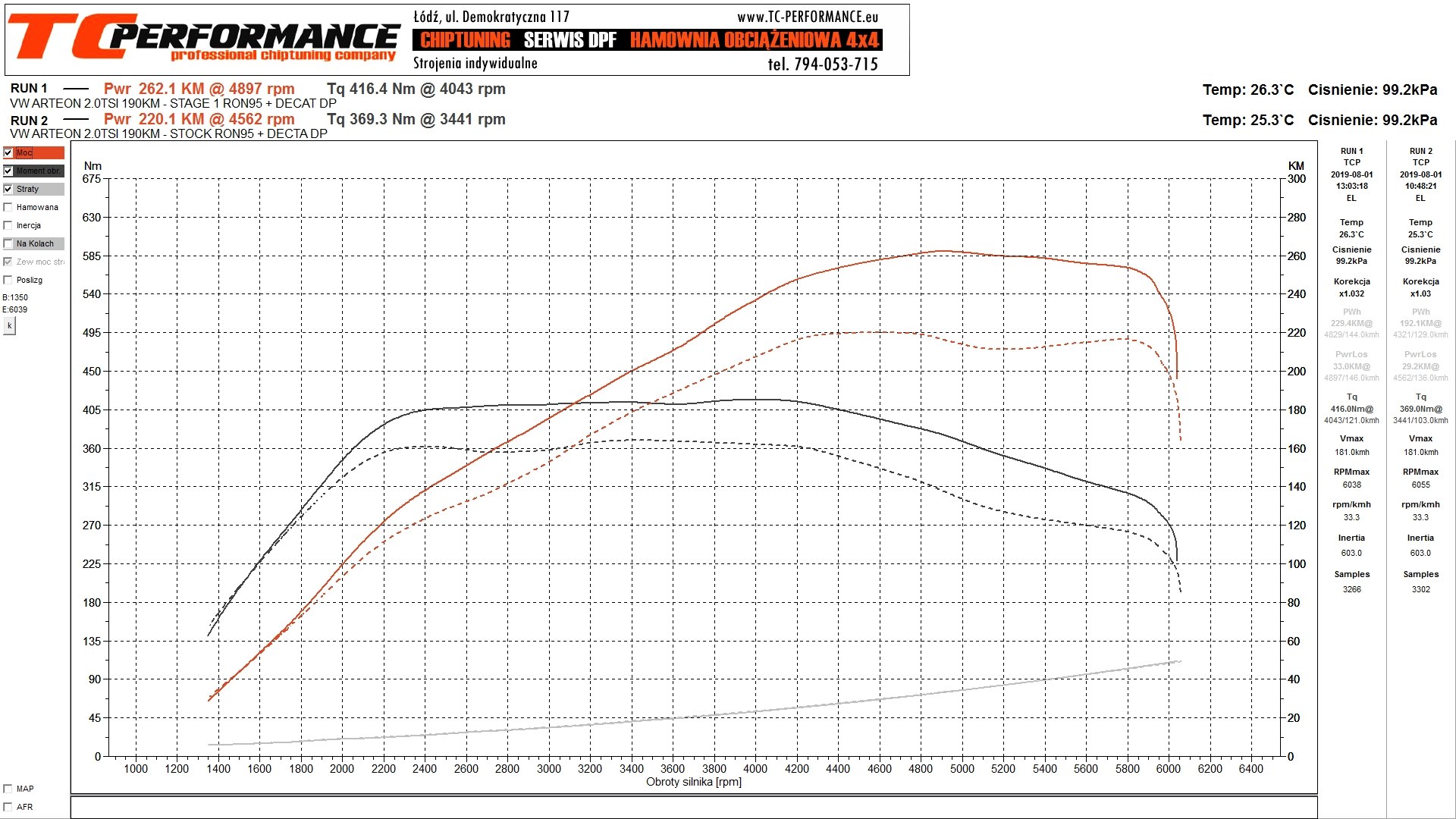Click the TC Performance logo

click(x=203, y=38)
